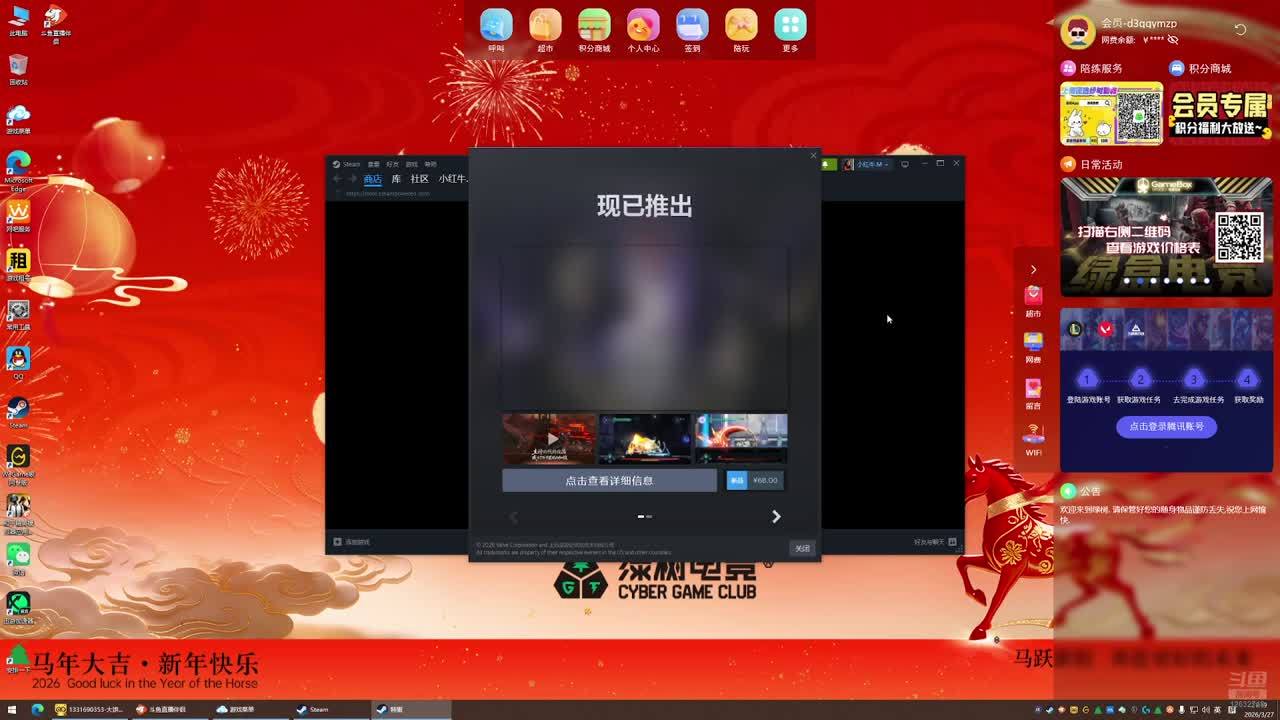This screenshot has width=1280, height=720.
Task: Open 此电脑 This PC desktop icon
Action: (x=18, y=20)
